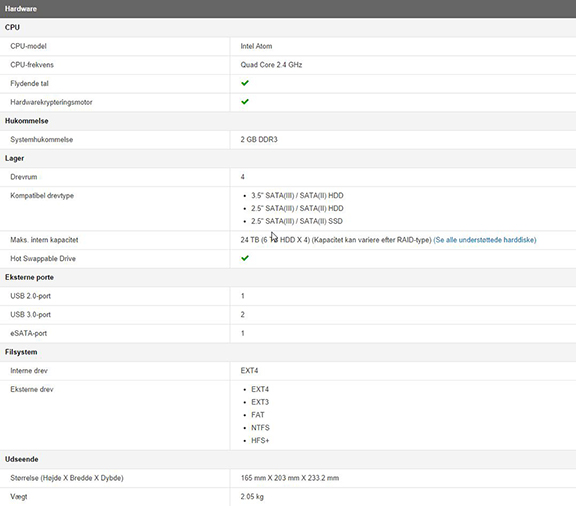Select the Quad Core 2.4 GHz text

click(x=271, y=65)
